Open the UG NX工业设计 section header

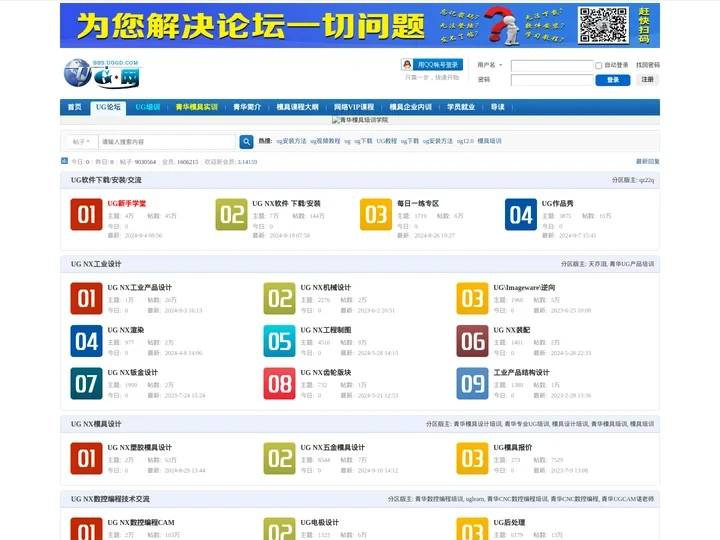(96, 264)
